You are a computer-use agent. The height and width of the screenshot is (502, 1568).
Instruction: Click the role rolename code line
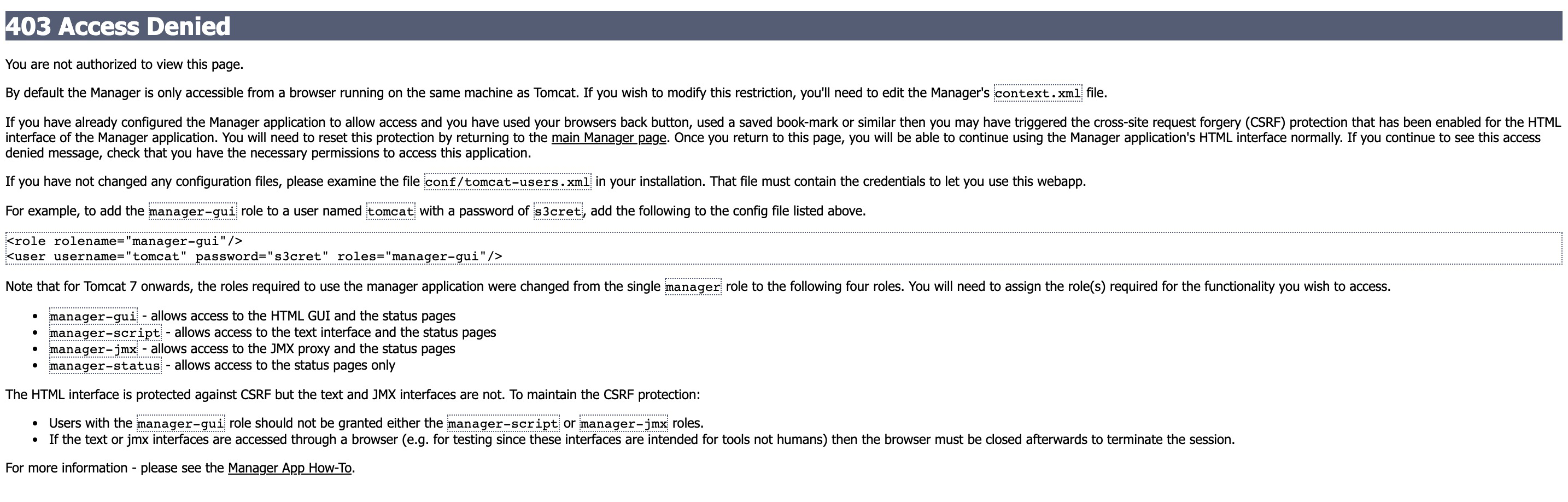pos(124,241)
